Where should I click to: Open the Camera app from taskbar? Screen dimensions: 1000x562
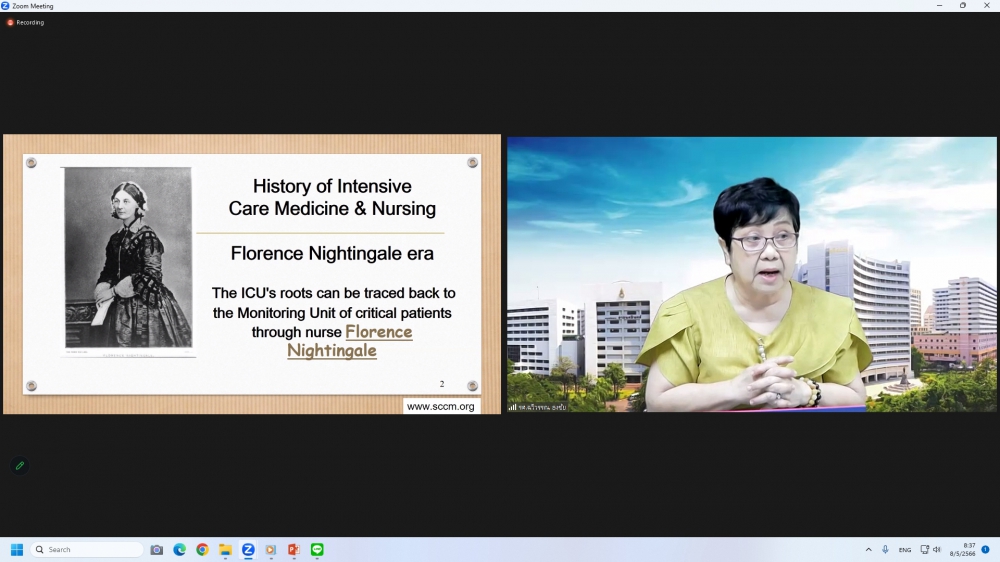pos(157,550)
